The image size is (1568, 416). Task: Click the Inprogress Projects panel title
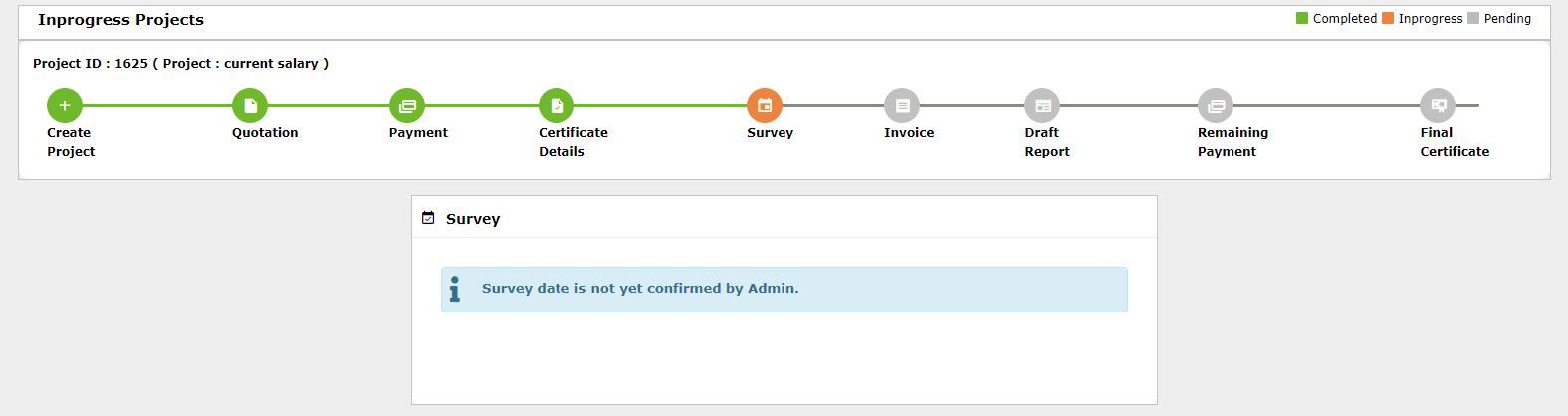click(x=120, y=20)
